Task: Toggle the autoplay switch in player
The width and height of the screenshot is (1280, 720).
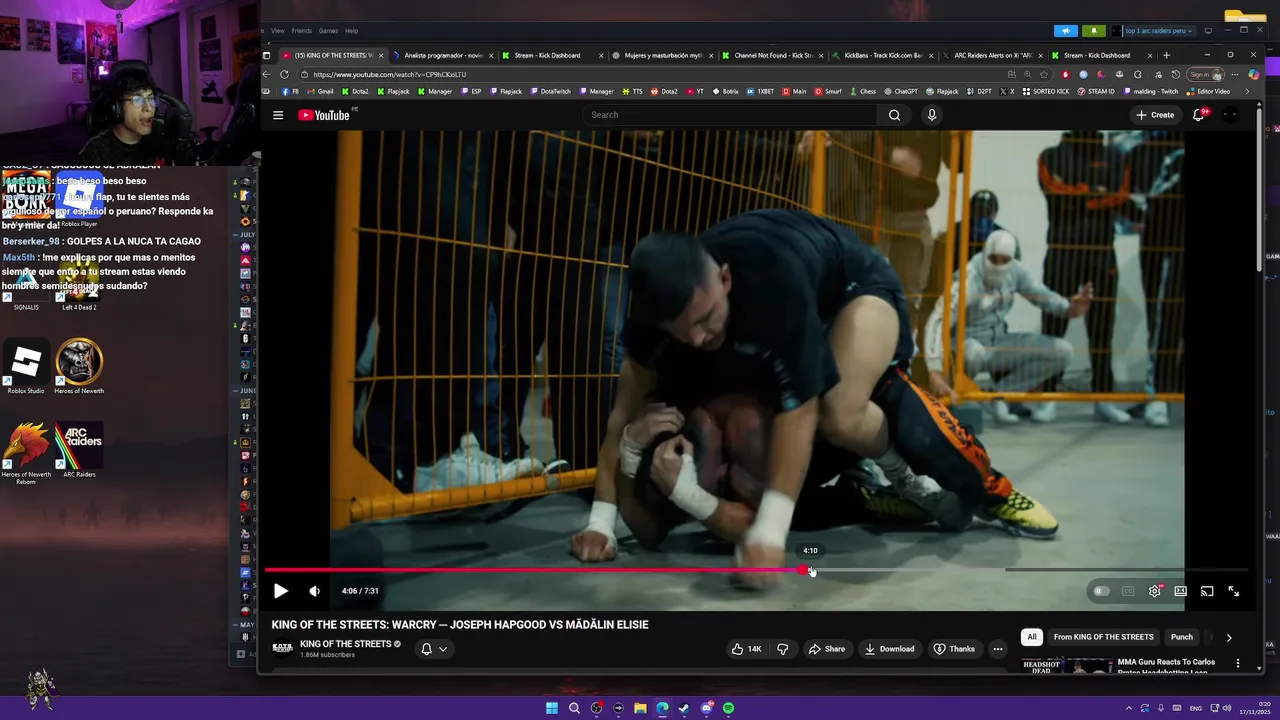Action: coord(1101,591)
